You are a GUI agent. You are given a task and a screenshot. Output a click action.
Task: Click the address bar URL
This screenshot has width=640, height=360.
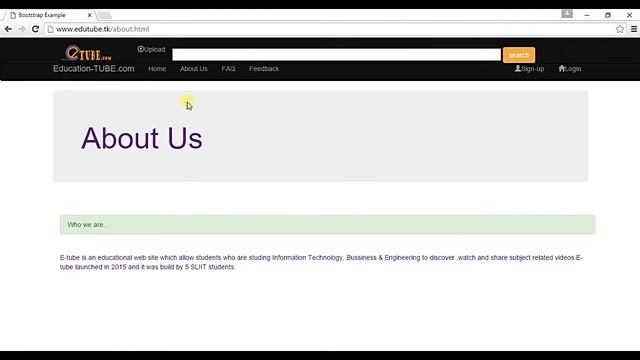(x=102, y=29)
